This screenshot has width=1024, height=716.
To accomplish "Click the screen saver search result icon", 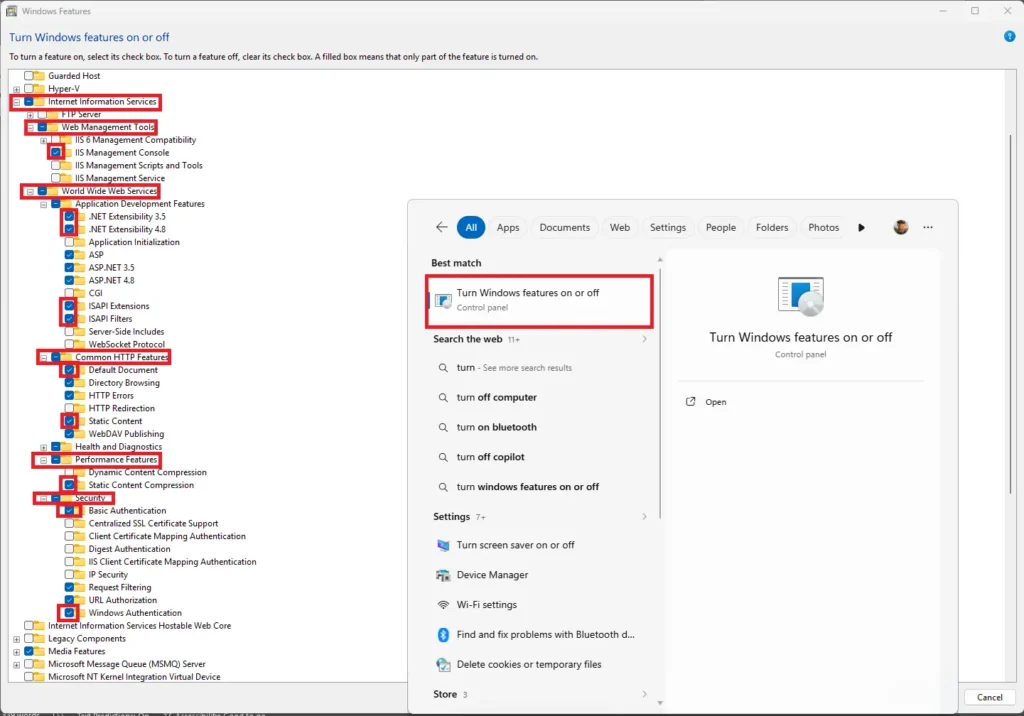I will (443, 545).
